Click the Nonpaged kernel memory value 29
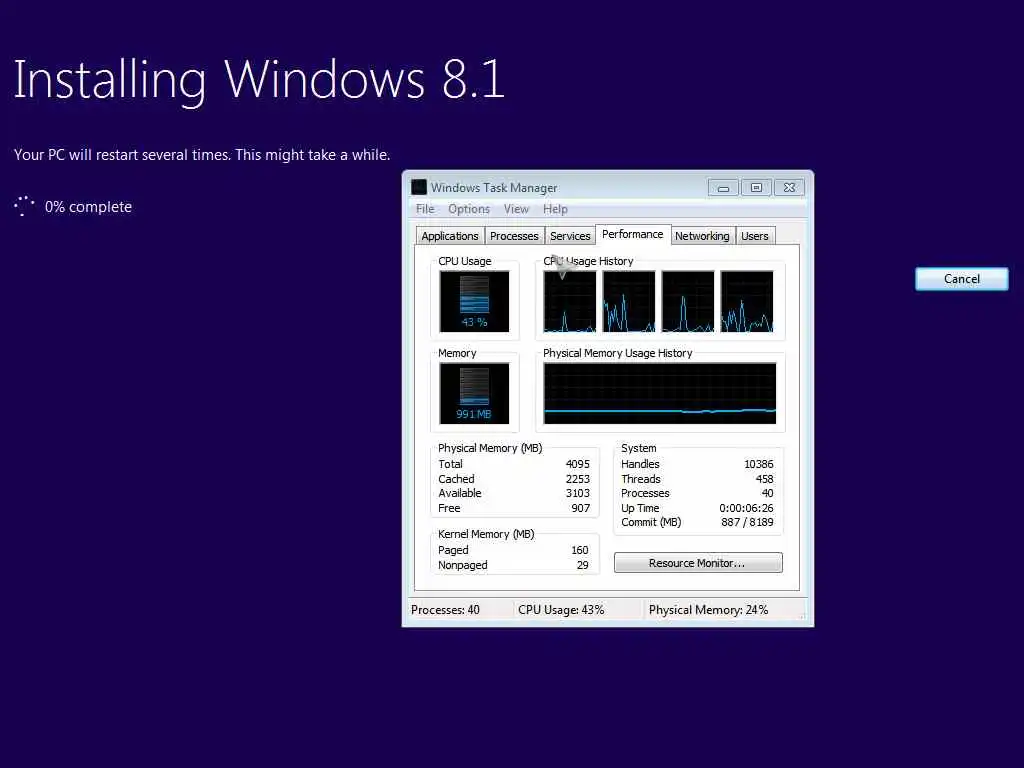The height and width of the screenshot is (768, 1024). pos(583,566)
